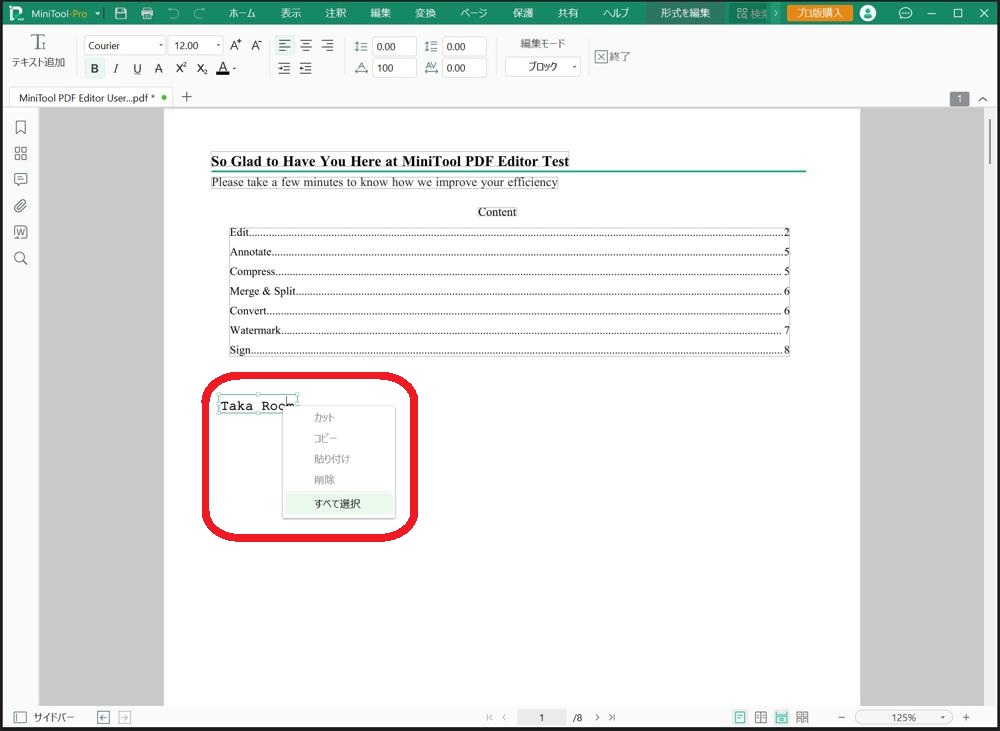This screenshot has height=731, width=1000.
Task: Click the プロ版購入 (Buy Pro) button
Action: [820, 13]
